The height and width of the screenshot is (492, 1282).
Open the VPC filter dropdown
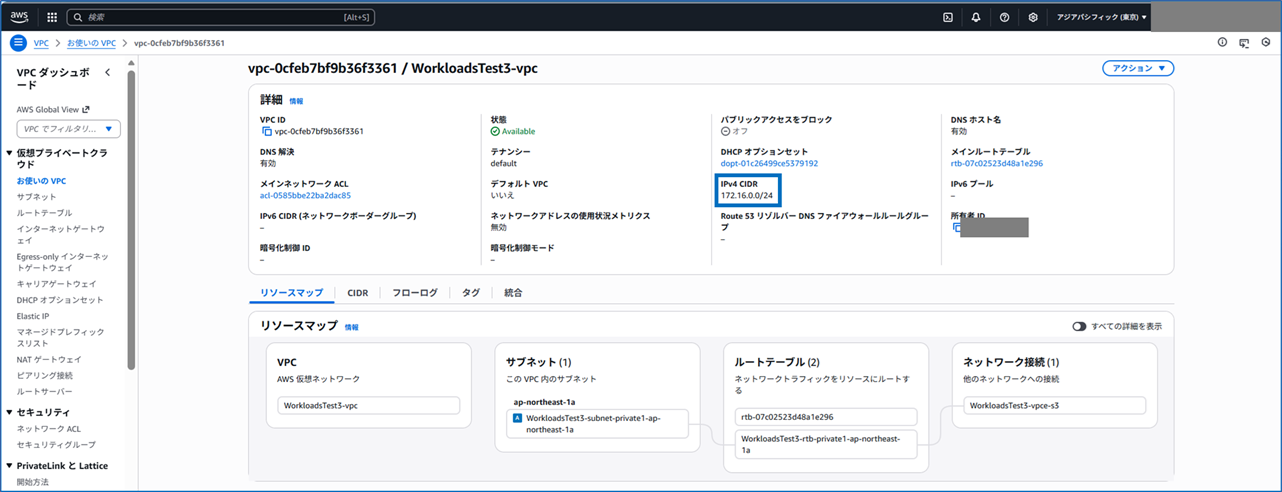pos(68,128)
